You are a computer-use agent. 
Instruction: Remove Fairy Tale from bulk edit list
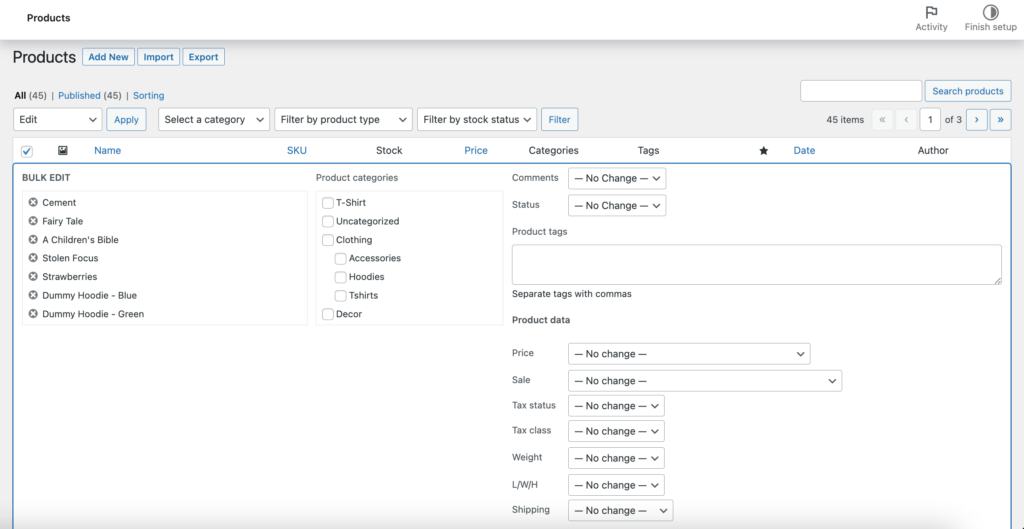(x=33, y=221)
